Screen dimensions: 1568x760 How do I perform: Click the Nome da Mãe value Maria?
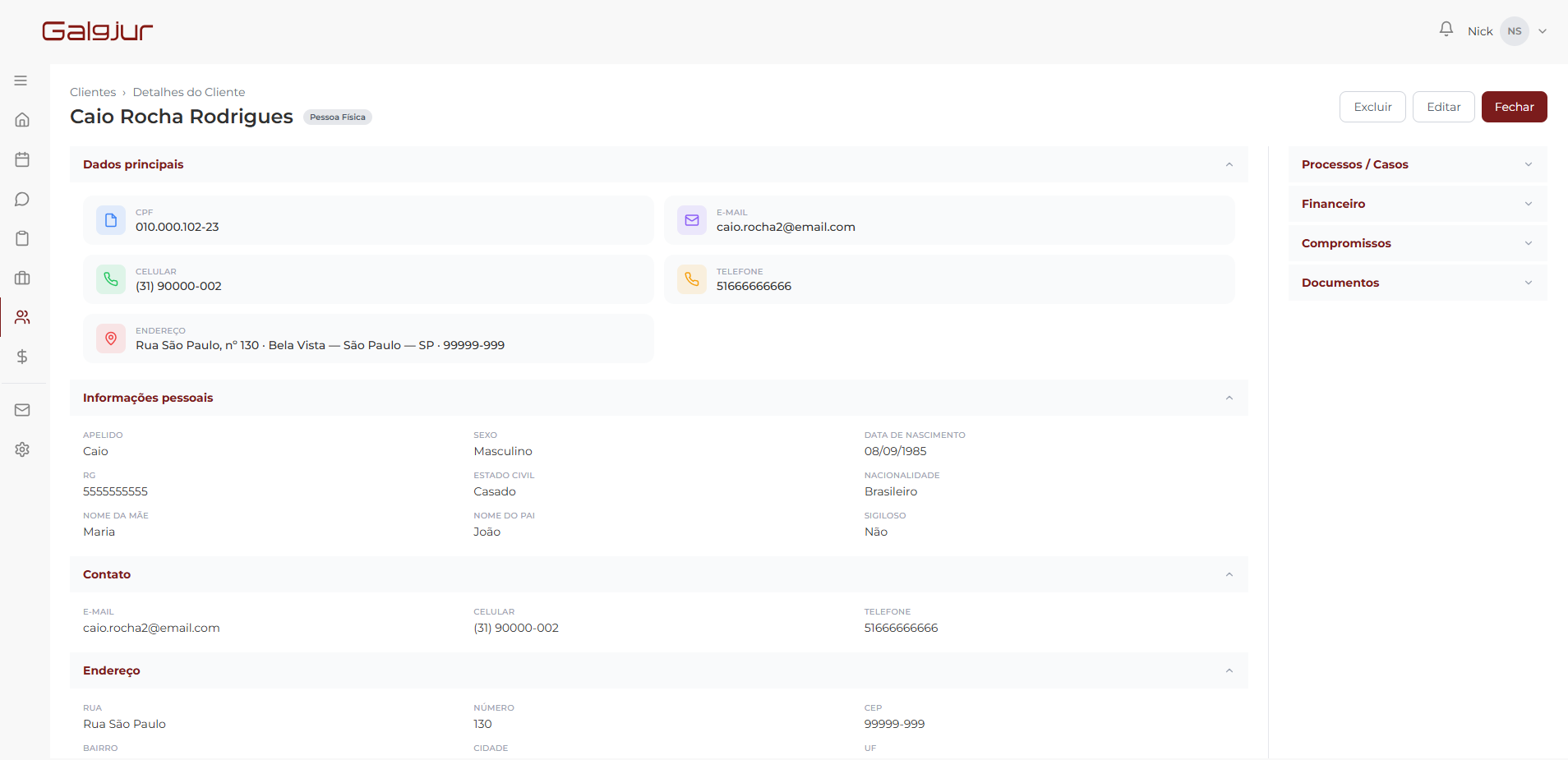(99, 532)
